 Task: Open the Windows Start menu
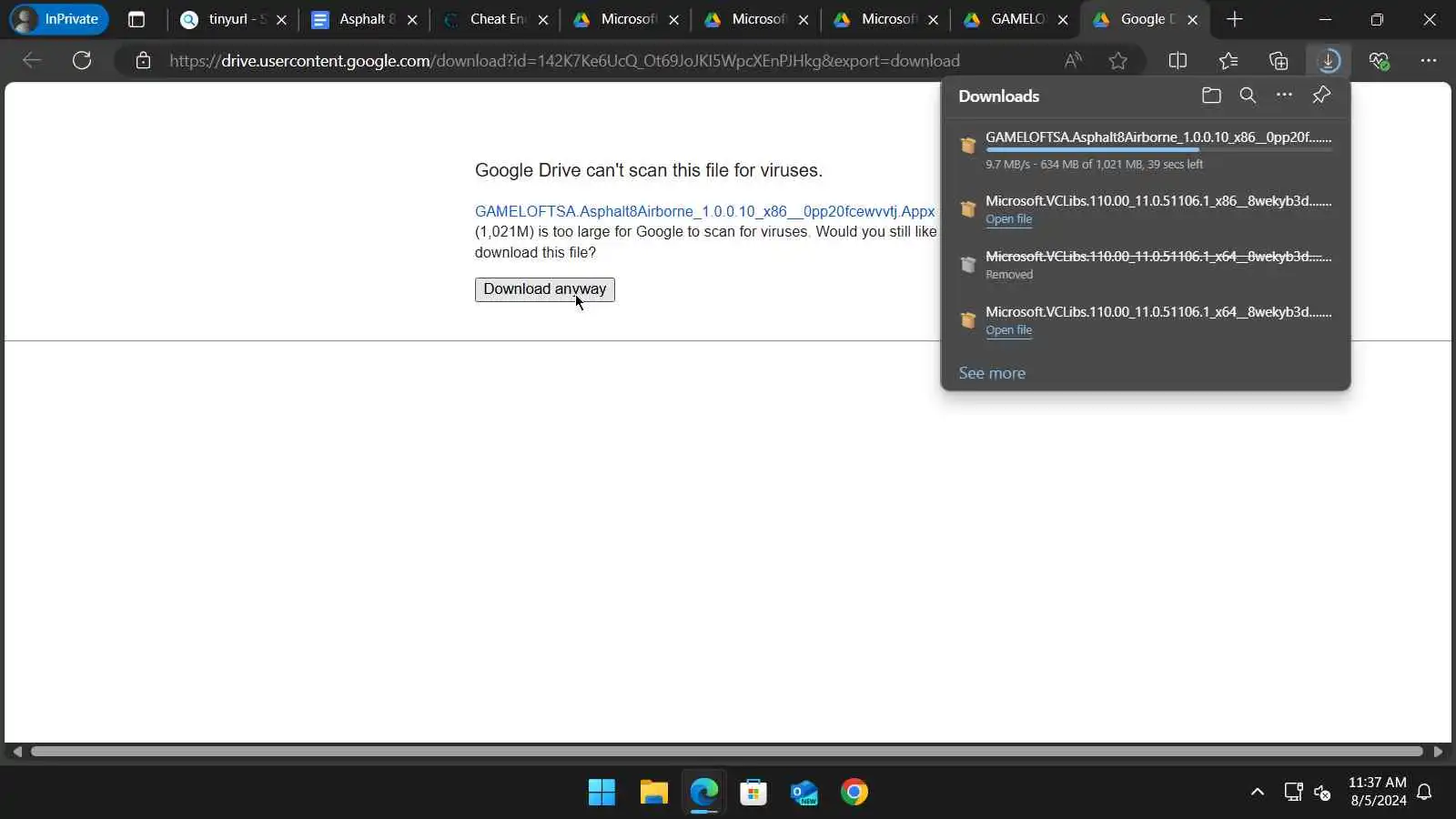[602, 793]
